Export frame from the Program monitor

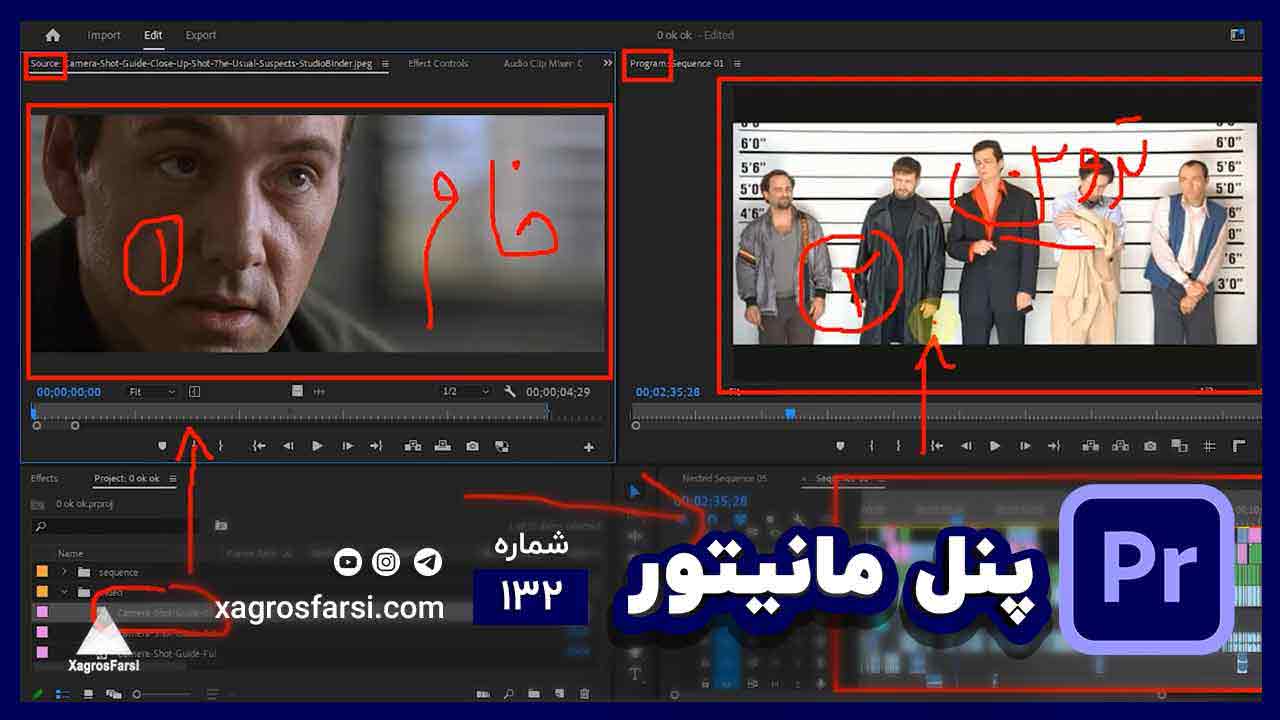(x=1150, y=446)
